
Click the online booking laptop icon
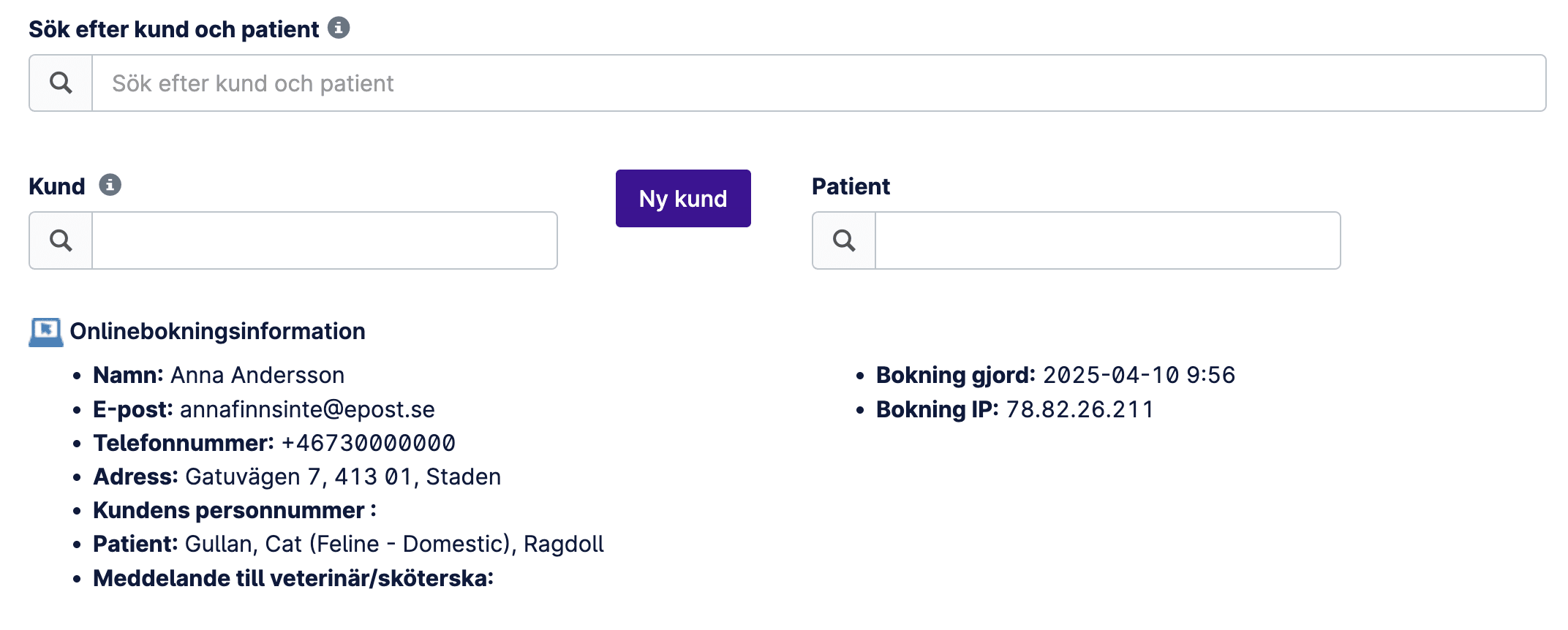tap(45, 332)
